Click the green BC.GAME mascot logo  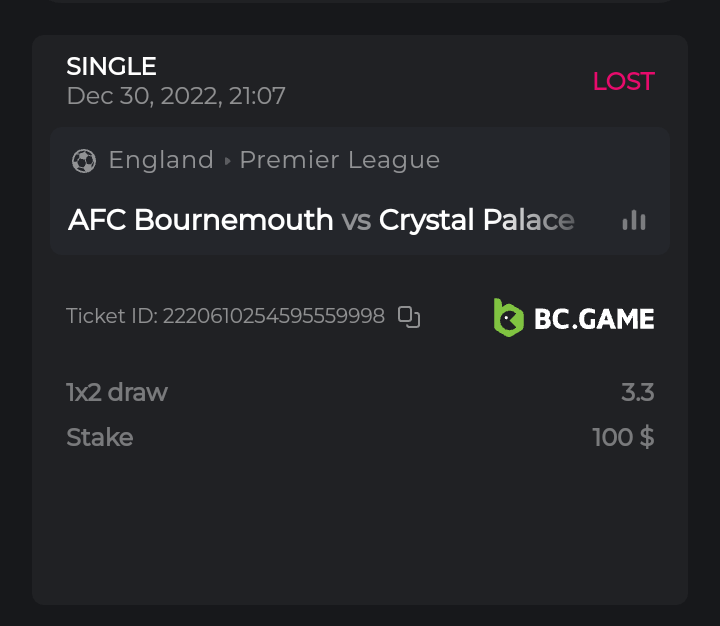[509, 318]
